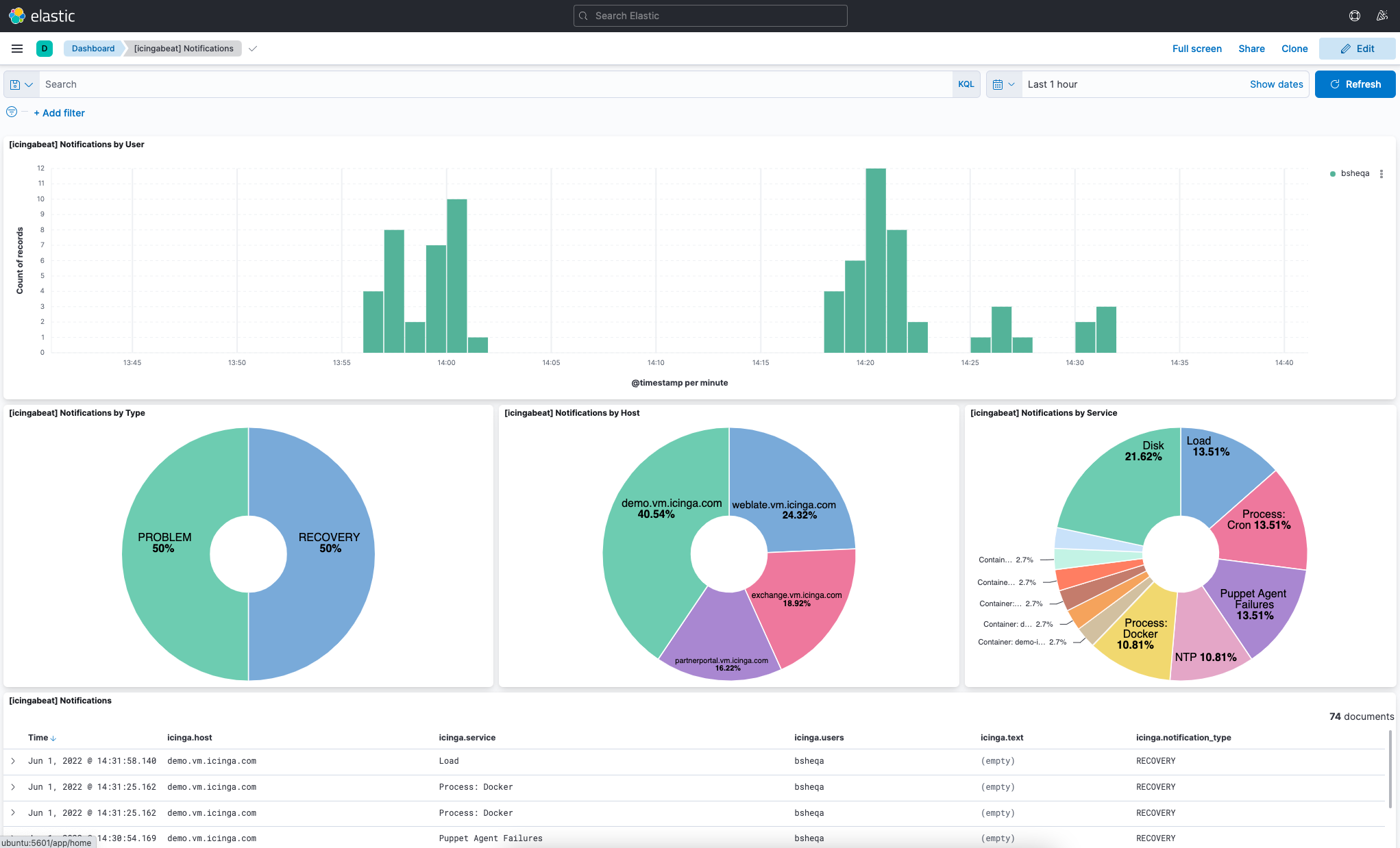Viewport: 1400px width, 848px height.
Task: Click the filter options circle icon
Action: (x=12, y=112)
